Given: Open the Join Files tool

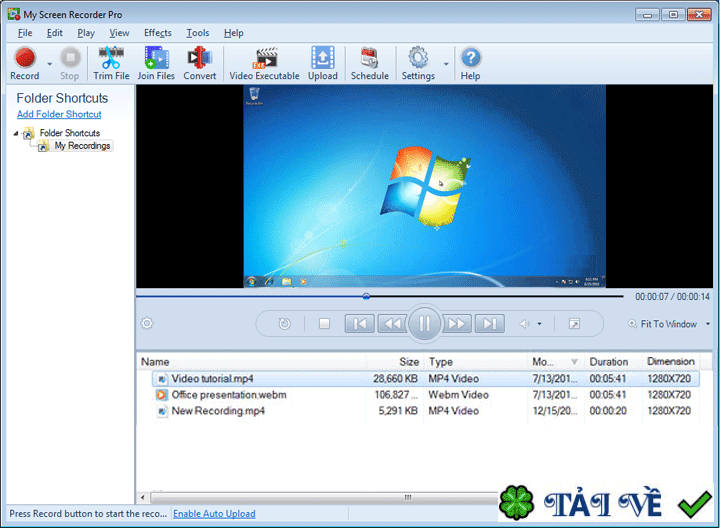Looking at the screenshot, I should [x=156, y=64].
